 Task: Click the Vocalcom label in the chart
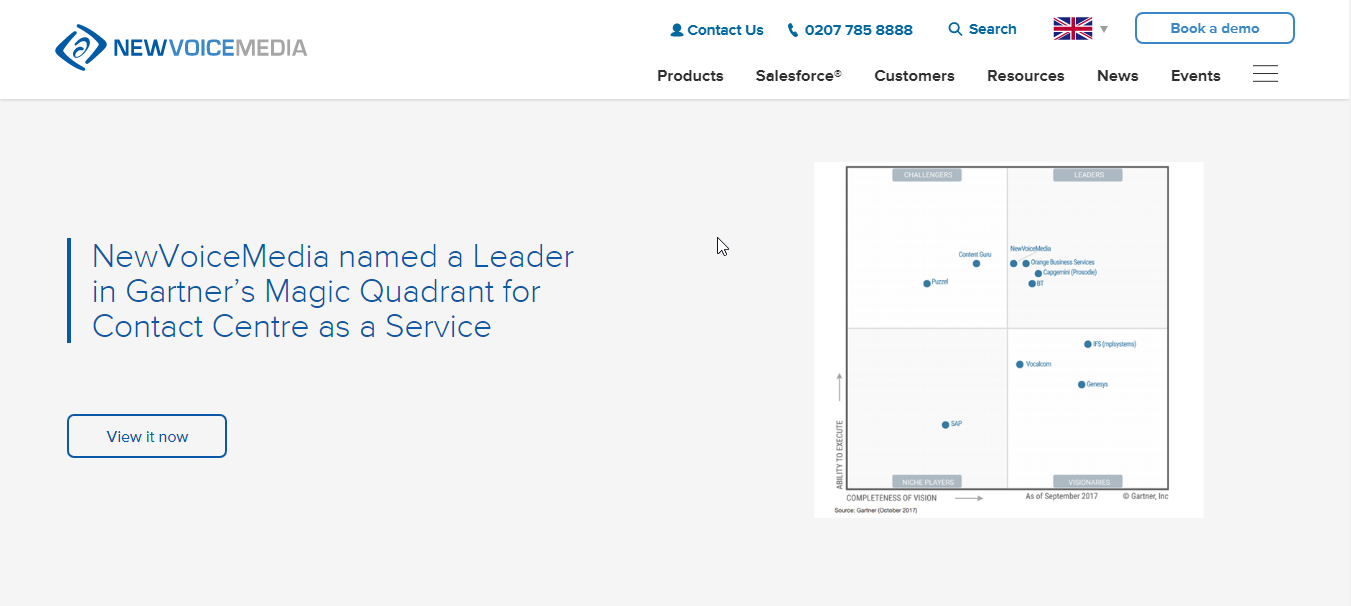(1038, 364)
